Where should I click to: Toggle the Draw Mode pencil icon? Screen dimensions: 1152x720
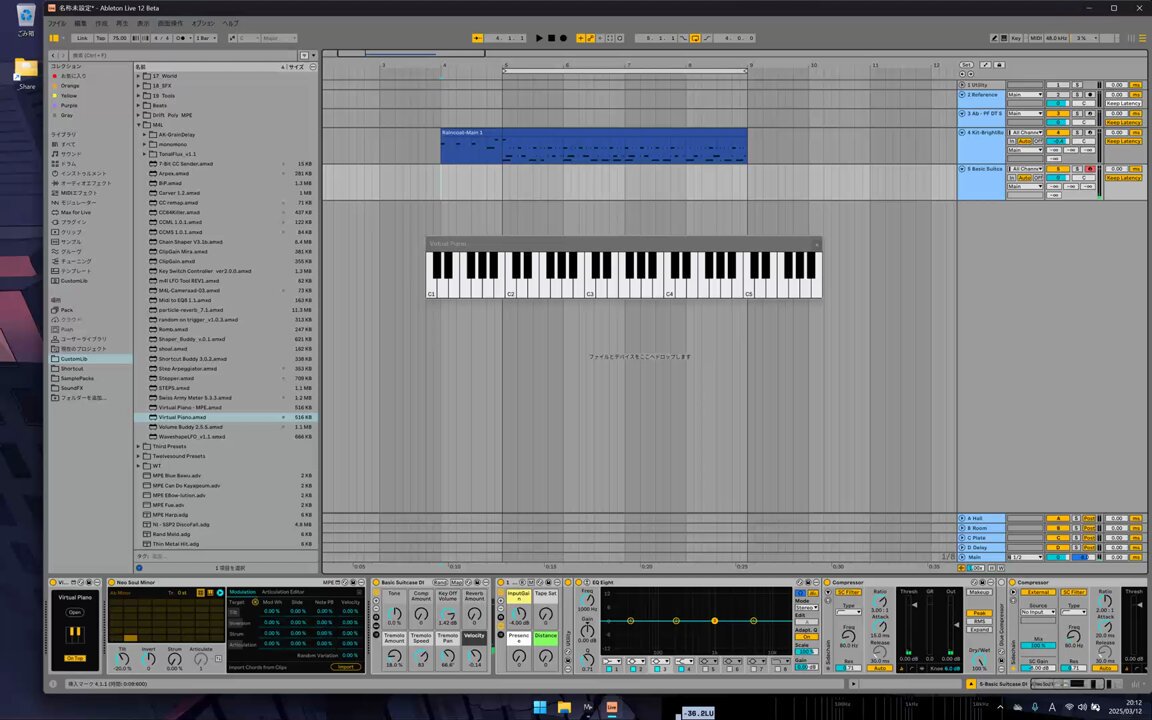pos(995,38)
